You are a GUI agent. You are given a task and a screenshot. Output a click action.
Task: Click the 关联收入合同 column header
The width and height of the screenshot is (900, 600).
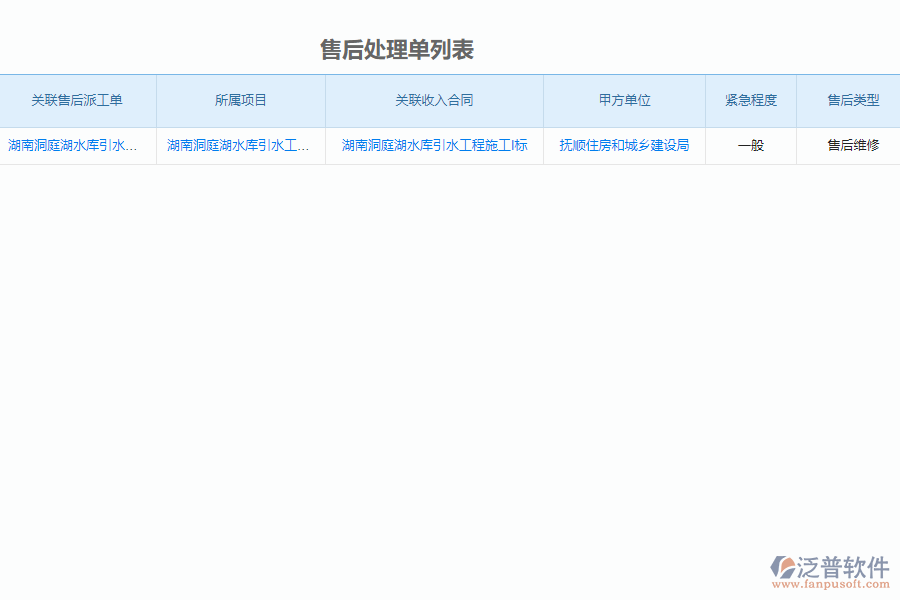tap(435, 100)
